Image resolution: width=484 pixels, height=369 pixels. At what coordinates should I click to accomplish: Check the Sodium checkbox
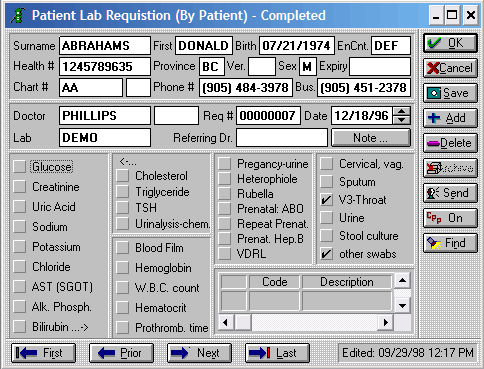pyautogui.click(x=20, y=227)
